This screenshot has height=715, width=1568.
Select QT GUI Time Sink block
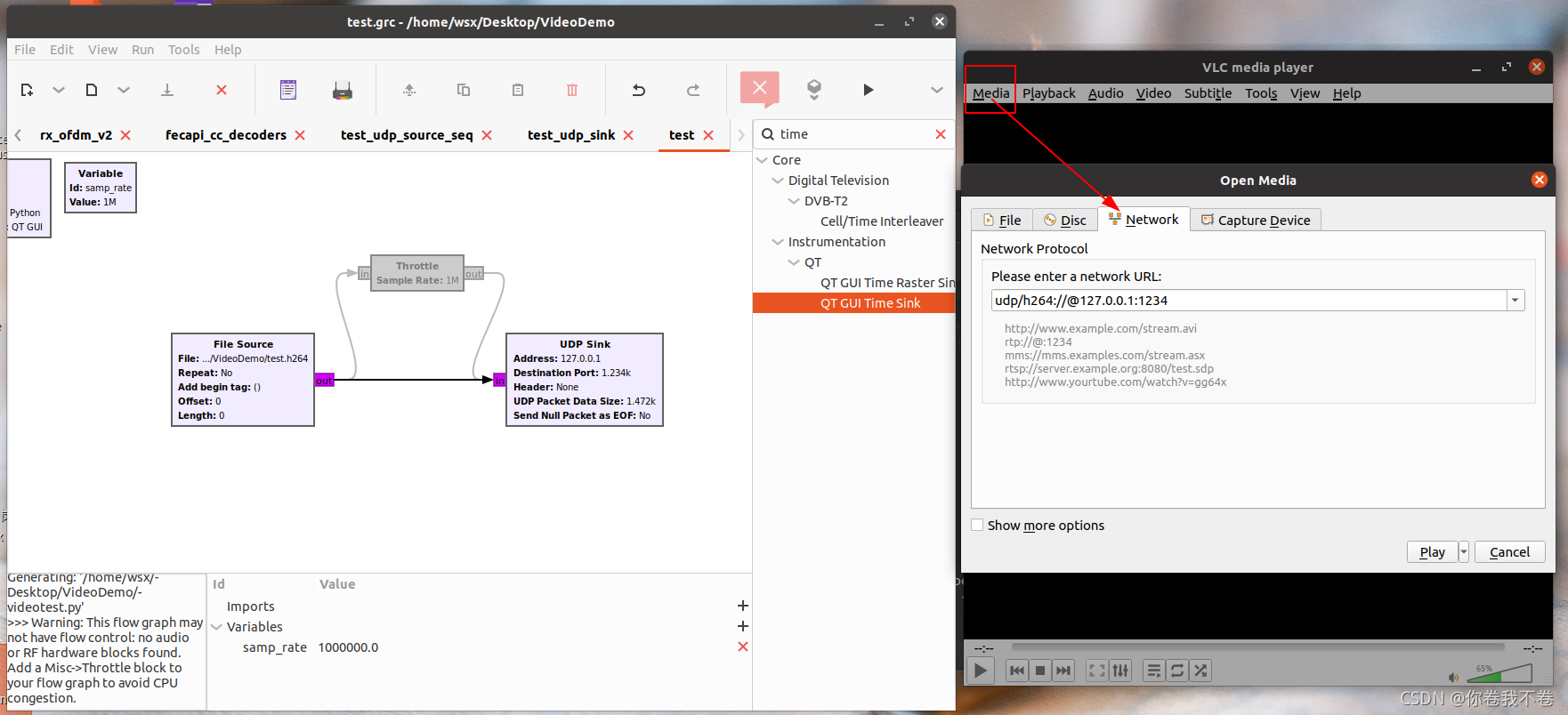pos(853,303)
